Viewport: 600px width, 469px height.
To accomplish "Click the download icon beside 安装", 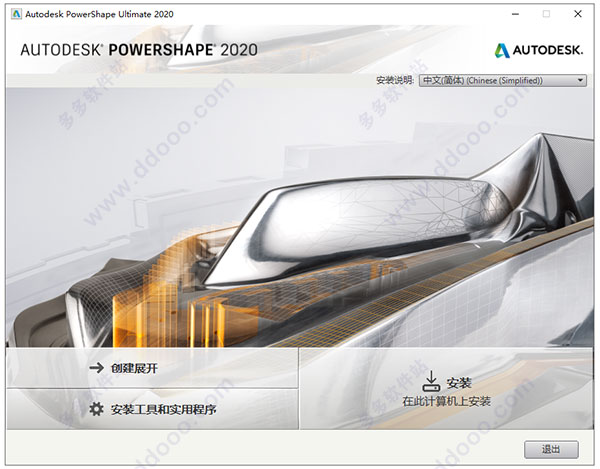I will [x=431, y=381].
